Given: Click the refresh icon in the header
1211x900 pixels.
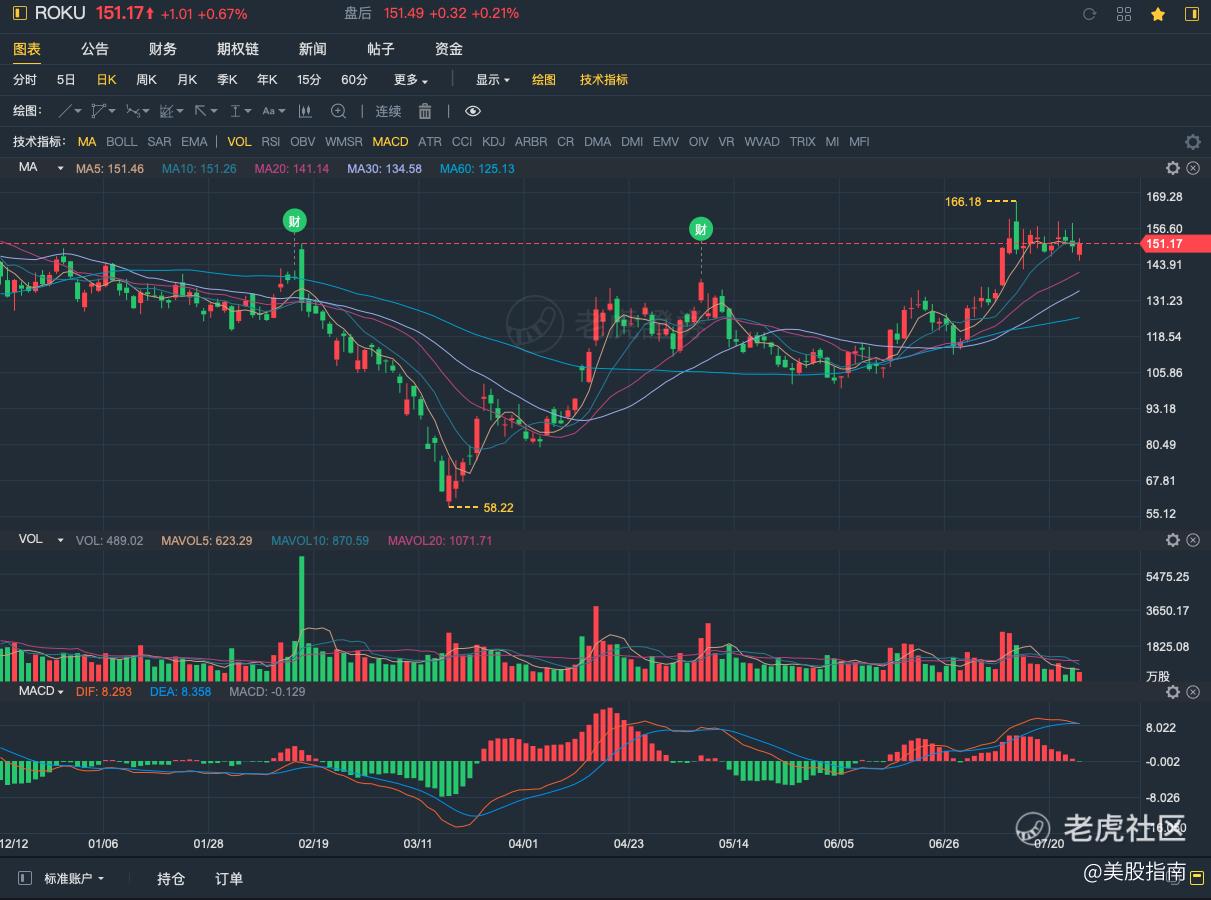Looking at the screenshot, I should [x=1090, y=14].
